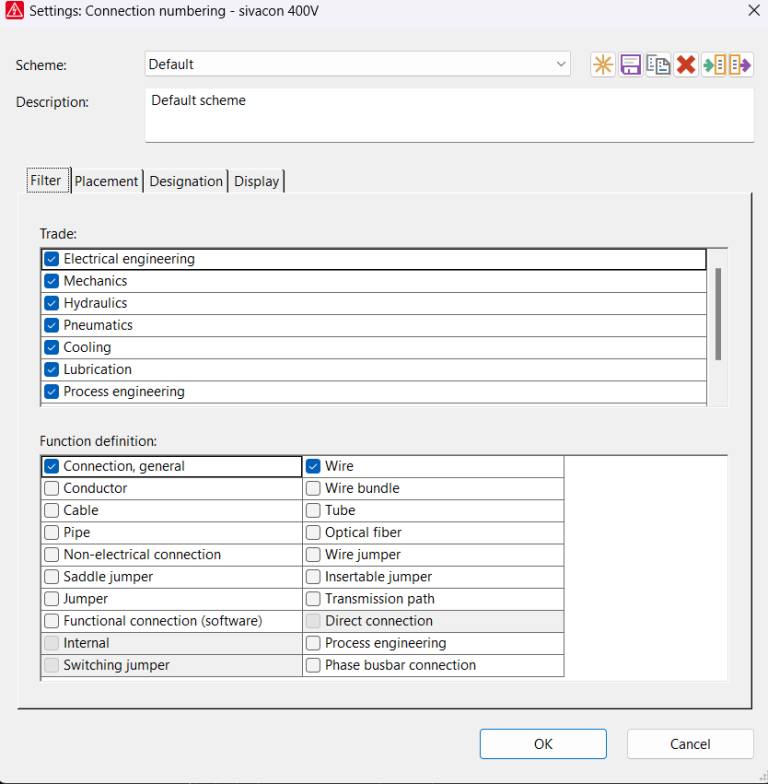This screenshot has height=784, width=768.
Task: Check the Tube function definition
Action: 313,510
